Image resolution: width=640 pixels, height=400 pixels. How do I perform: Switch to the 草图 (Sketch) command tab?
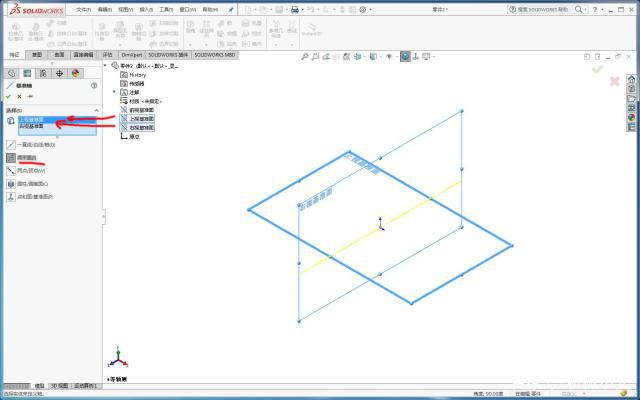37,55
